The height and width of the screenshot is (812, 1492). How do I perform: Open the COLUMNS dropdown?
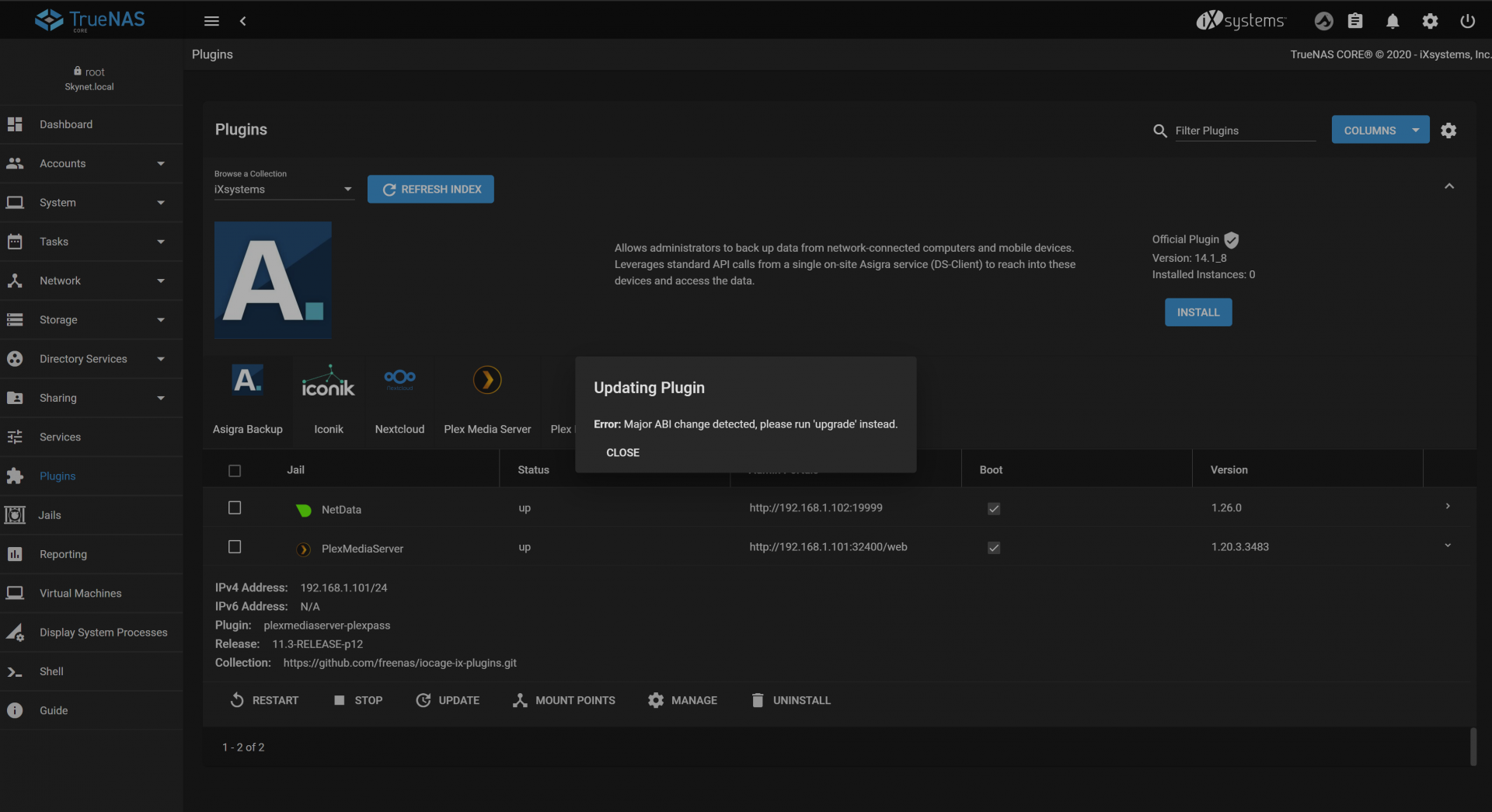pos(1379,131)
